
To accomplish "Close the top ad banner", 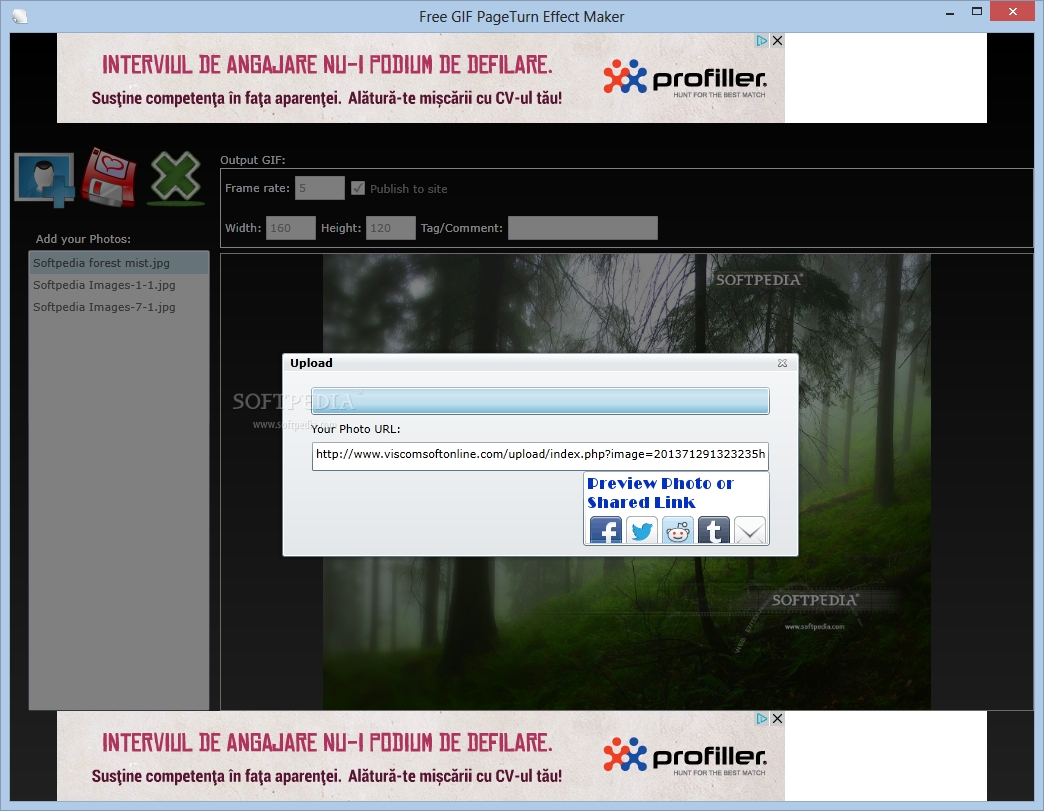I will (777, 41).
